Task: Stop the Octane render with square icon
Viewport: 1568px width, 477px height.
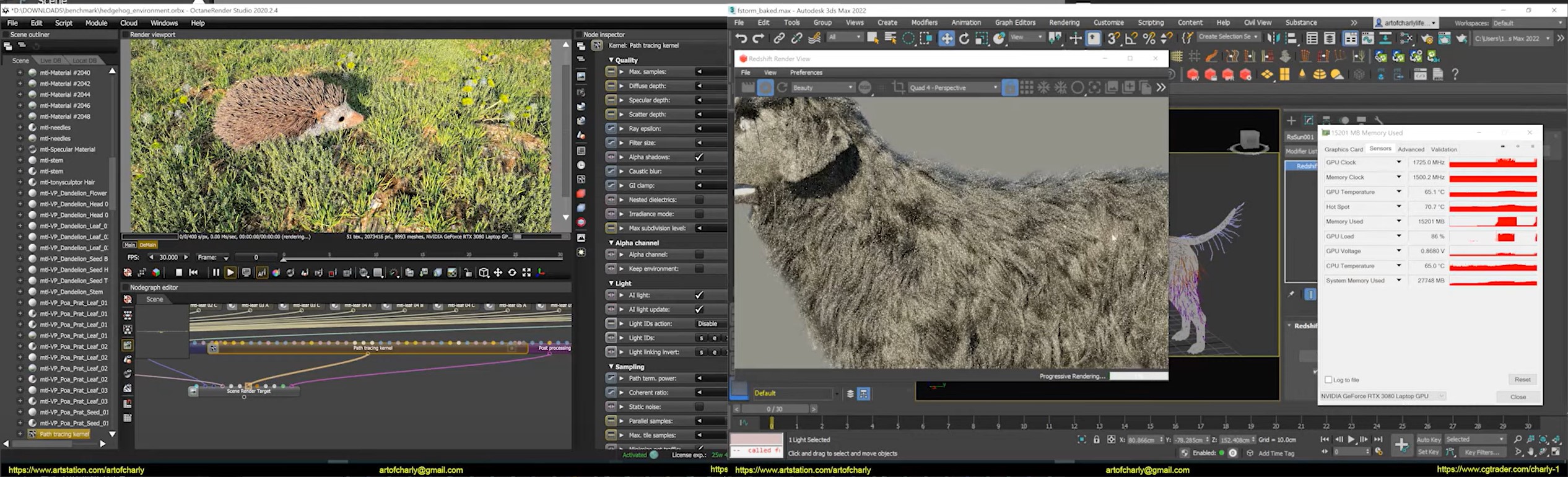Action: point(179,273)
